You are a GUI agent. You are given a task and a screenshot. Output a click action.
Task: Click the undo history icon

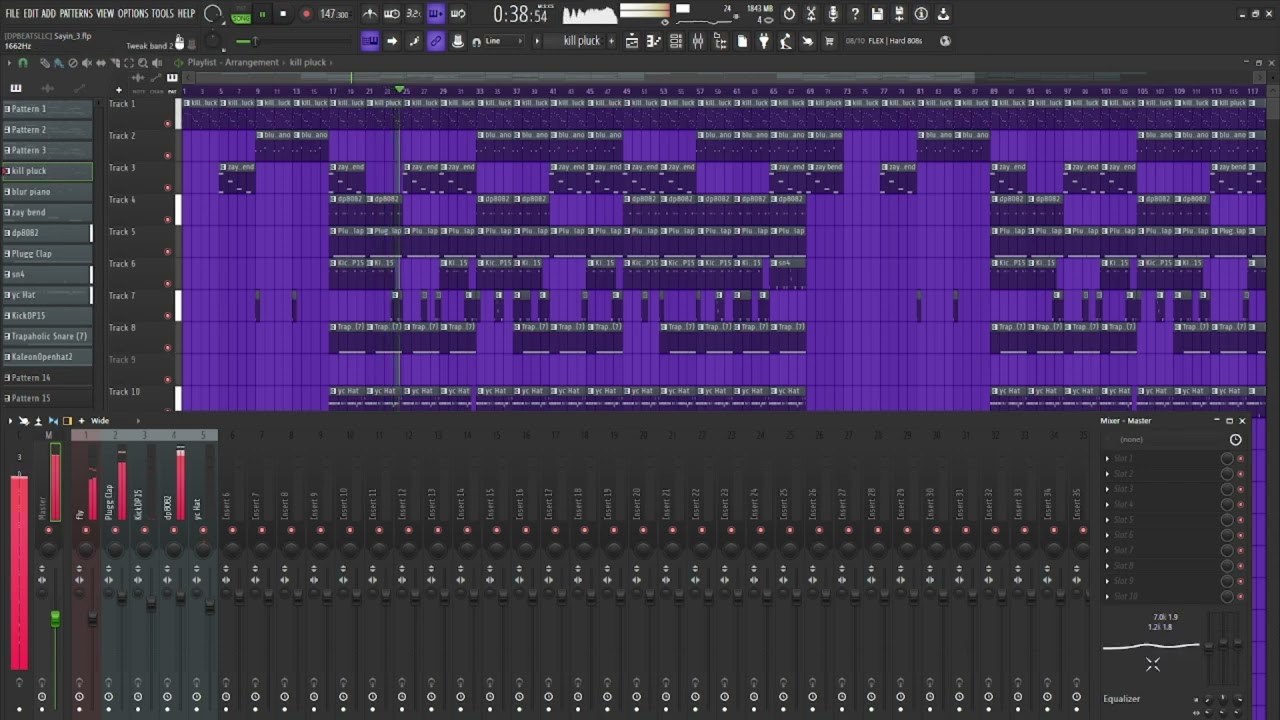(x=789, y=14)
